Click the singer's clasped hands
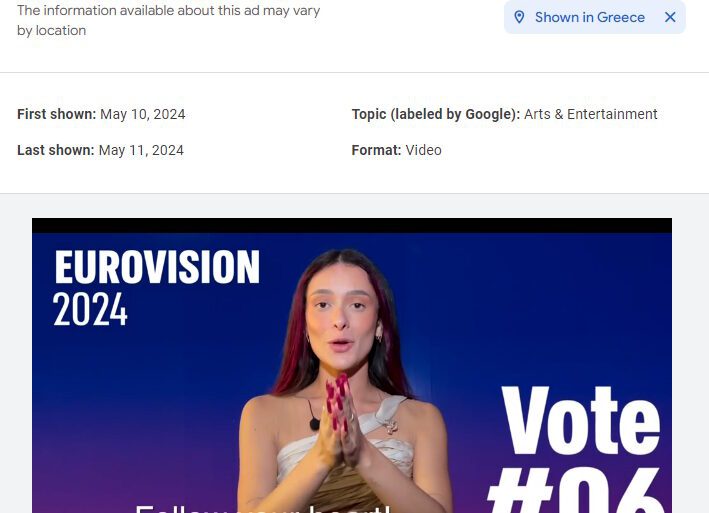Screen dimensions: 709x513 coord(340,420)
